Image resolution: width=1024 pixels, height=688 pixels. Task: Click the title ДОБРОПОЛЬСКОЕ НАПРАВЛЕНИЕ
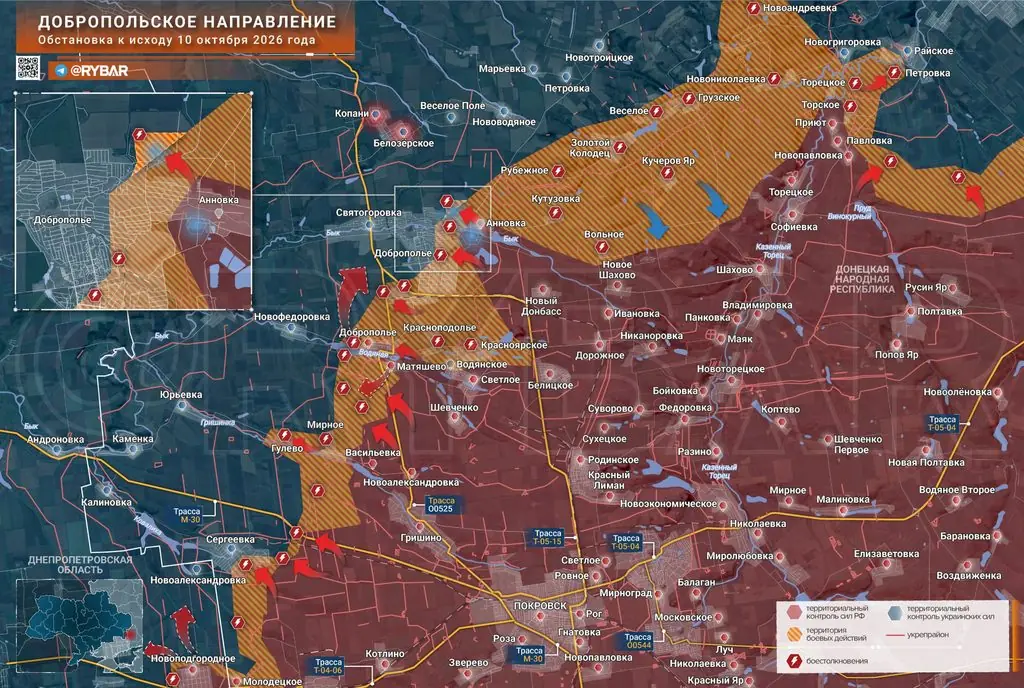187,22
